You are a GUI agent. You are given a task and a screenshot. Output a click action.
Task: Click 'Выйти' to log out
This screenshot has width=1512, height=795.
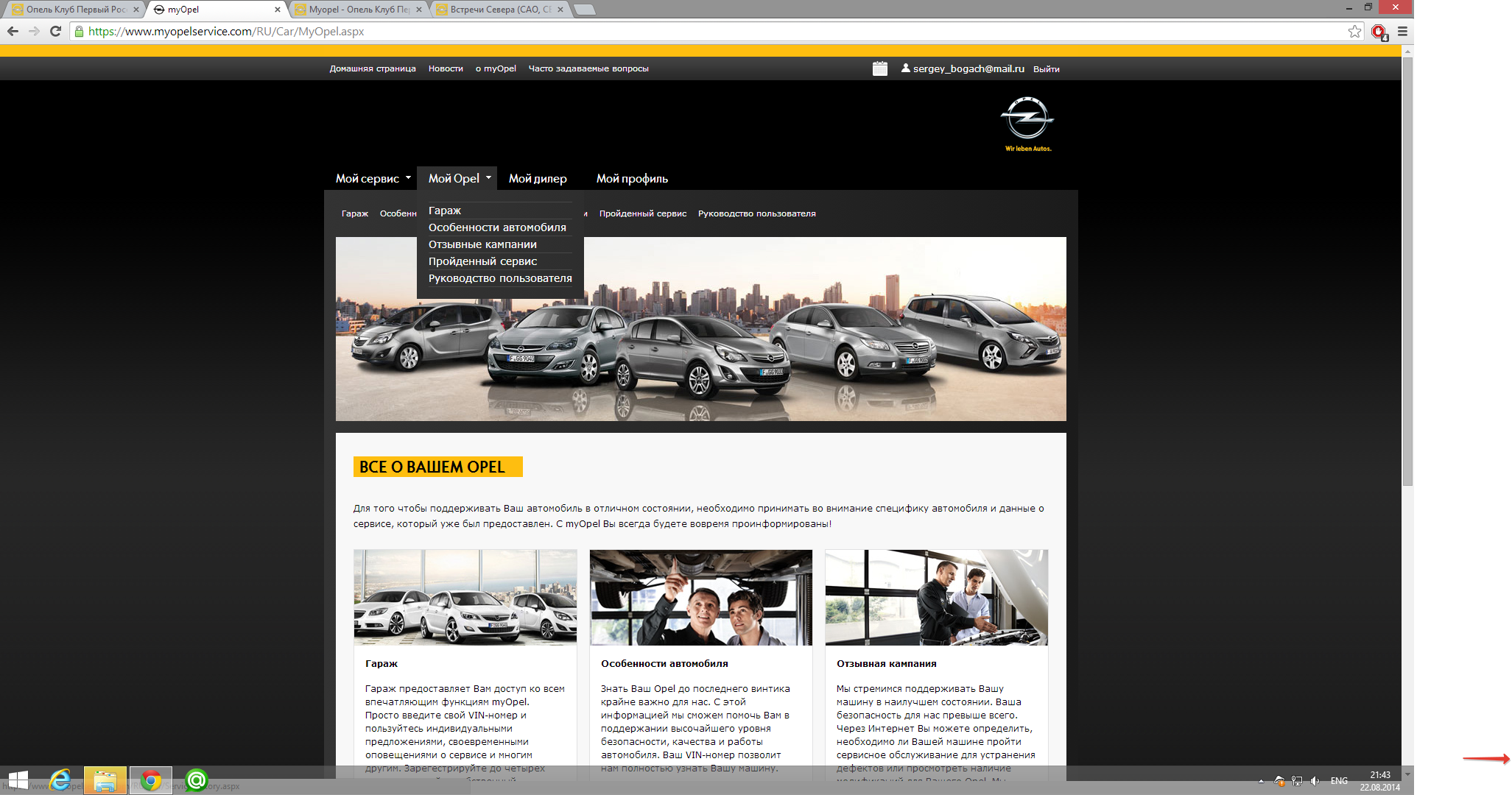point(1046,69)
